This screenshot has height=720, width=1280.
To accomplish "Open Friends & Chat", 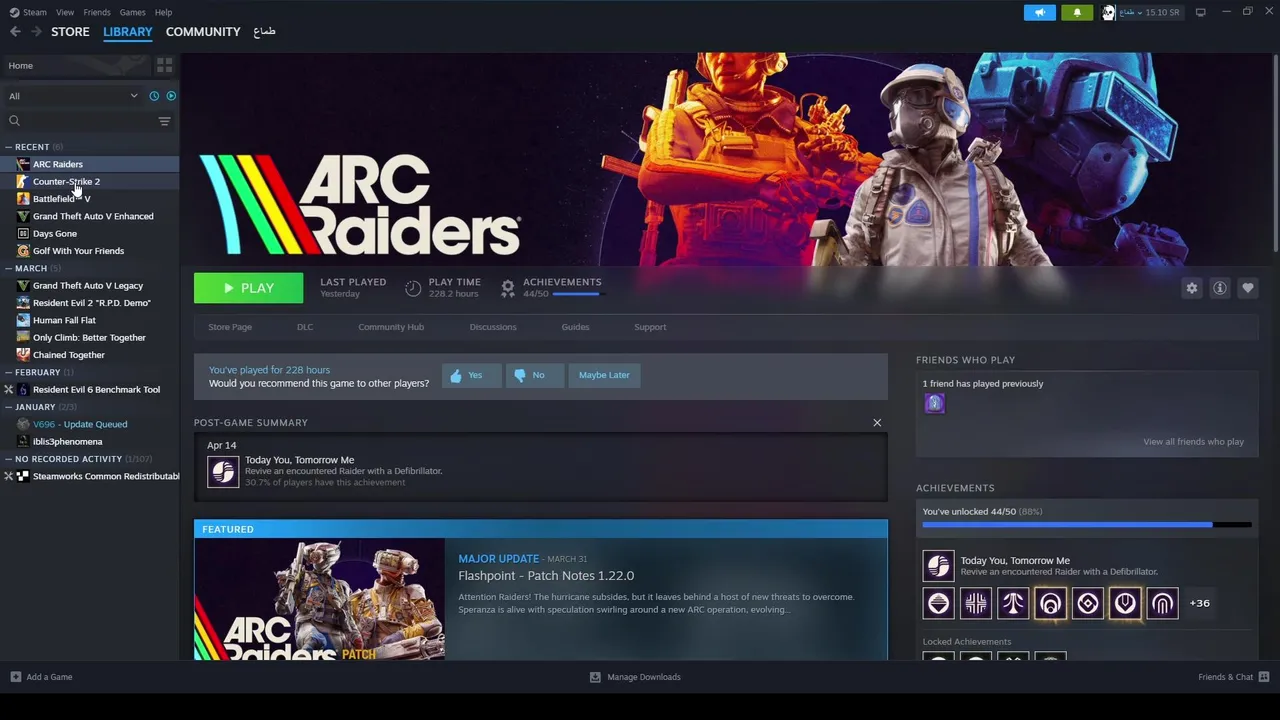I will (x=1234, y=677).
